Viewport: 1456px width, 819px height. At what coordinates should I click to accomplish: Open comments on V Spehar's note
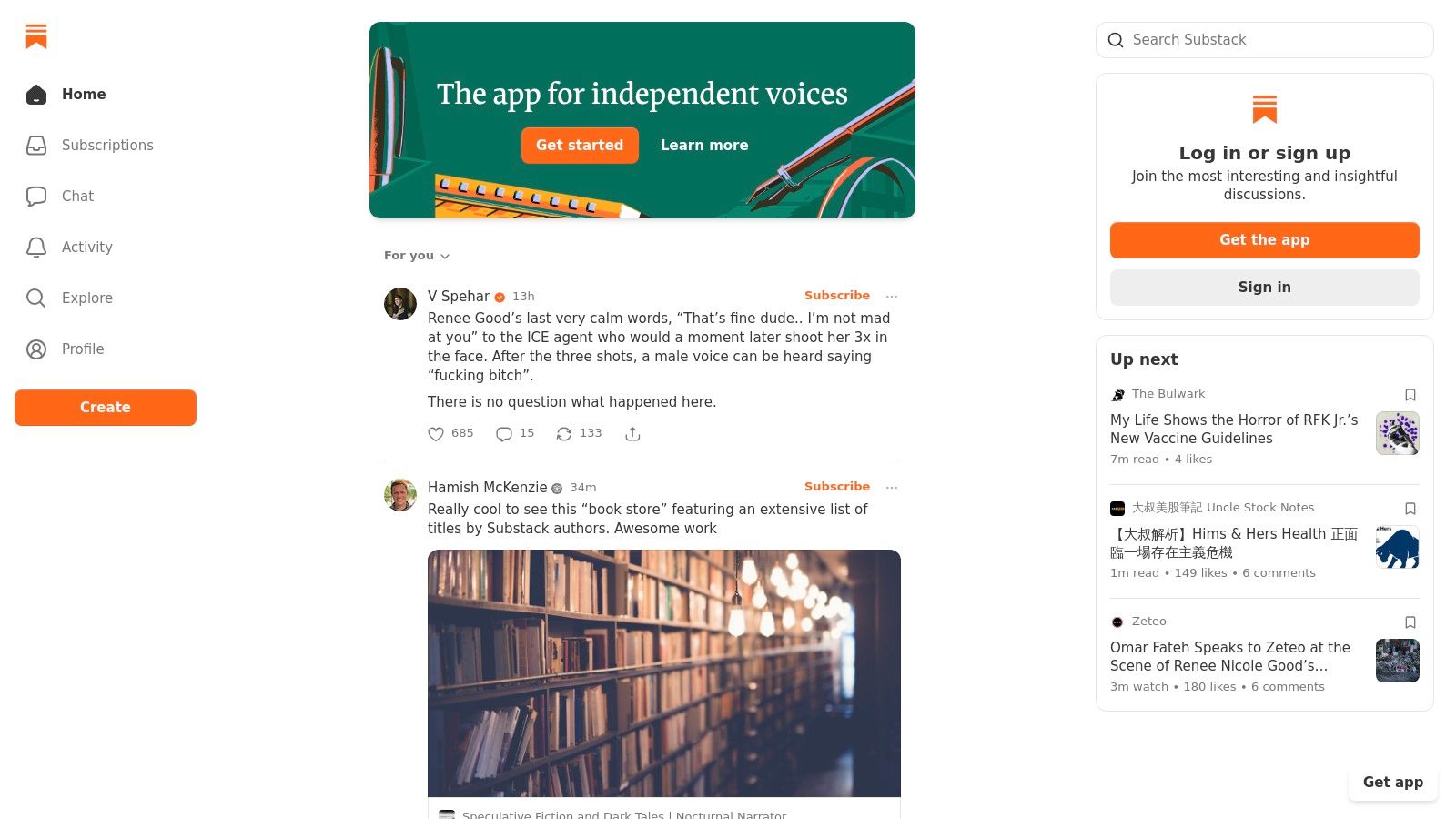click(504, 434)
